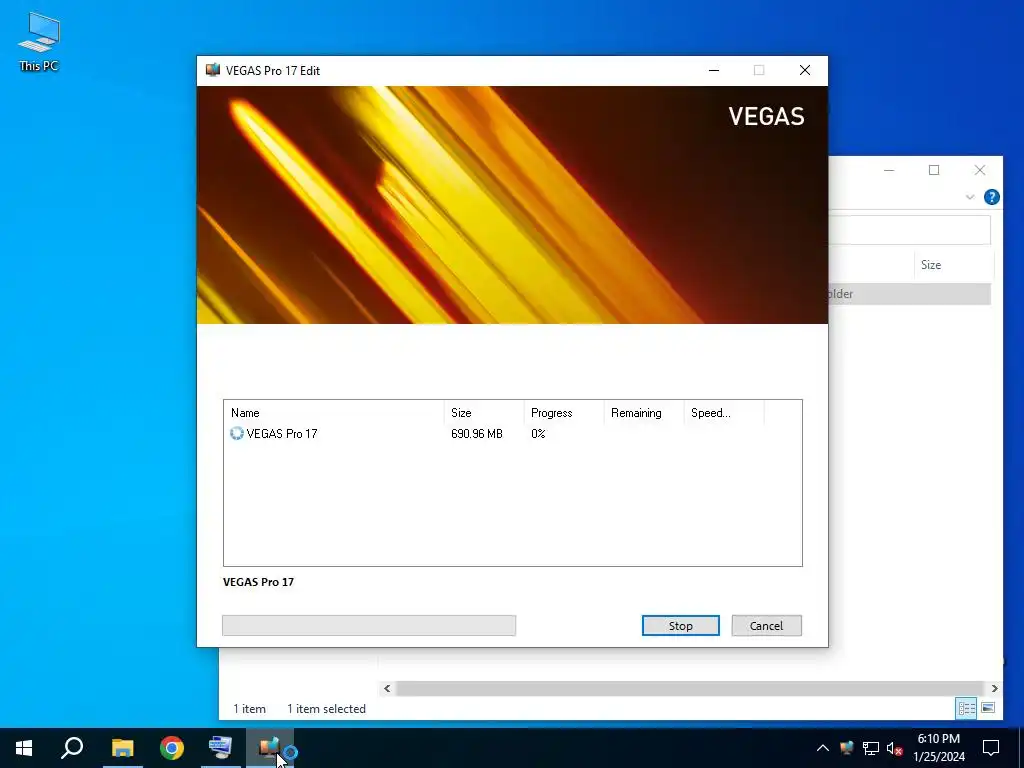Click the download progress bar

369,626
